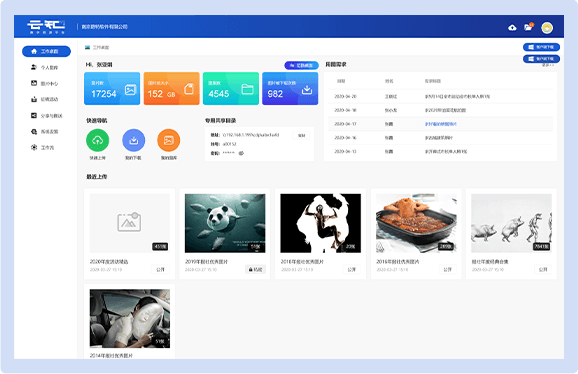Click the lock privacy button on 2019 album
Screen dimensions: 578x374
coord(255,270)
